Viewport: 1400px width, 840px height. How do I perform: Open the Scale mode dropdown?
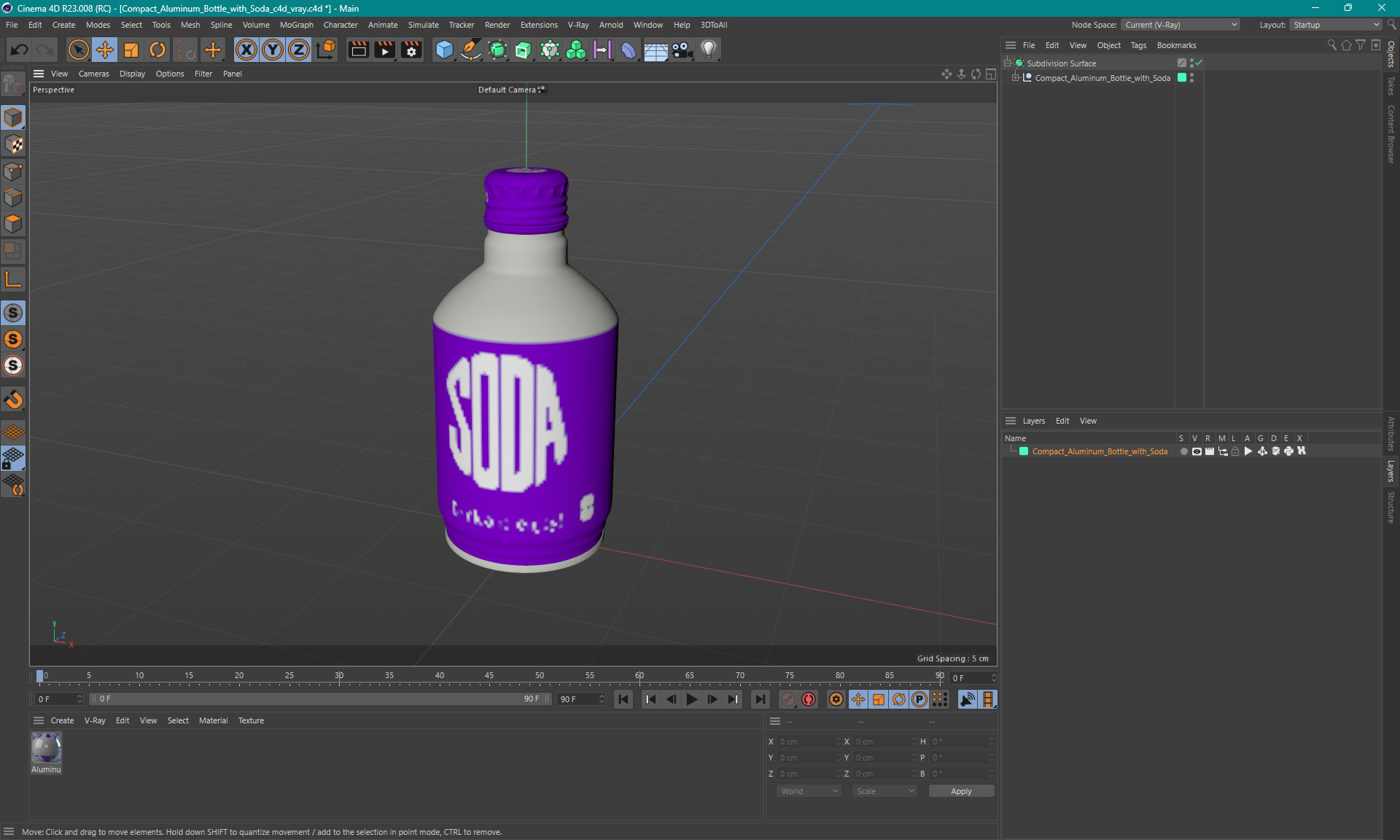click(x=884, y=791)
